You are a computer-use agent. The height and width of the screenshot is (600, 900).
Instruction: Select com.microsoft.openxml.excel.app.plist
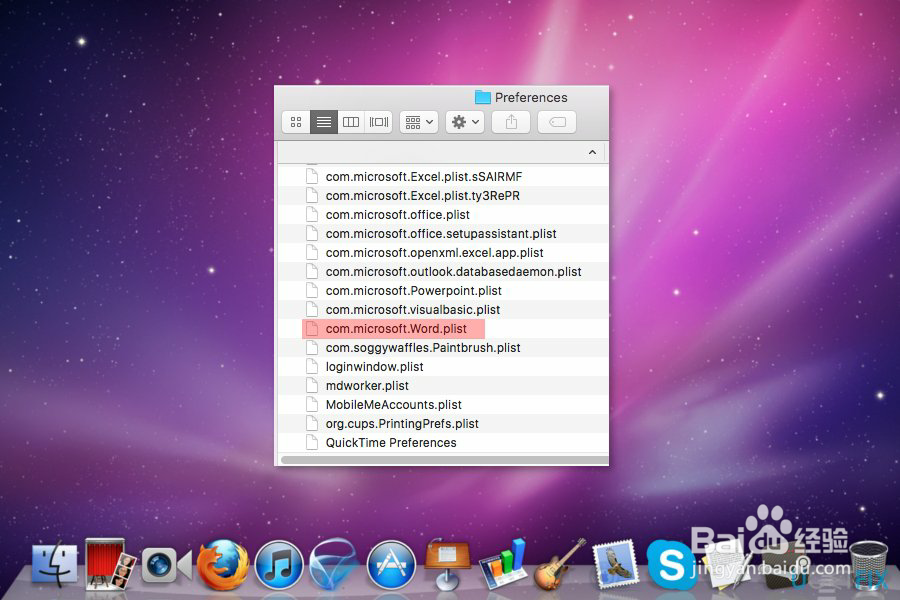coord(443,253)
